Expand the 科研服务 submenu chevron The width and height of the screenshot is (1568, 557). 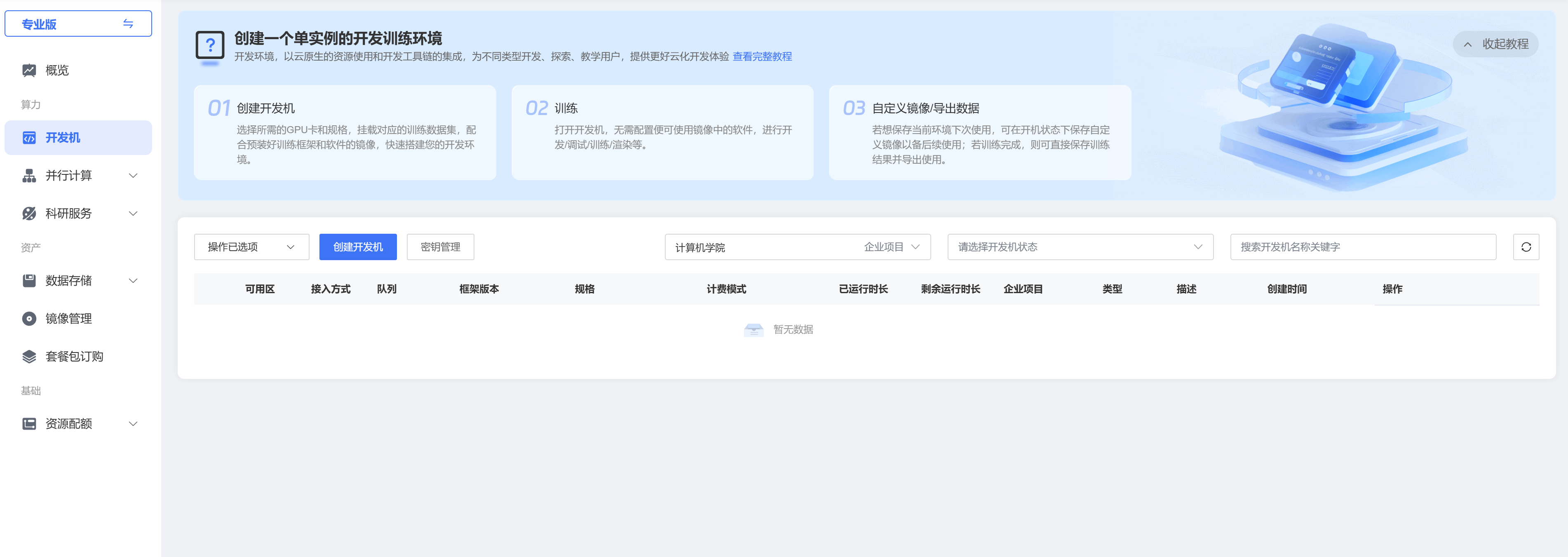click(x=133, y=214)
